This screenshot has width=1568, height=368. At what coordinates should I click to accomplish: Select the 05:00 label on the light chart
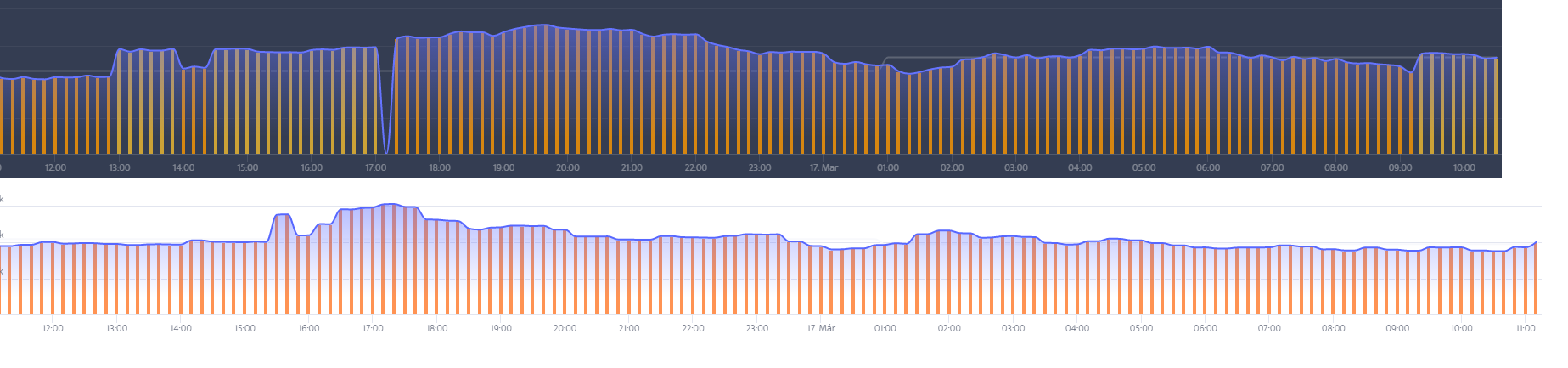click(x=1141, y=328)
